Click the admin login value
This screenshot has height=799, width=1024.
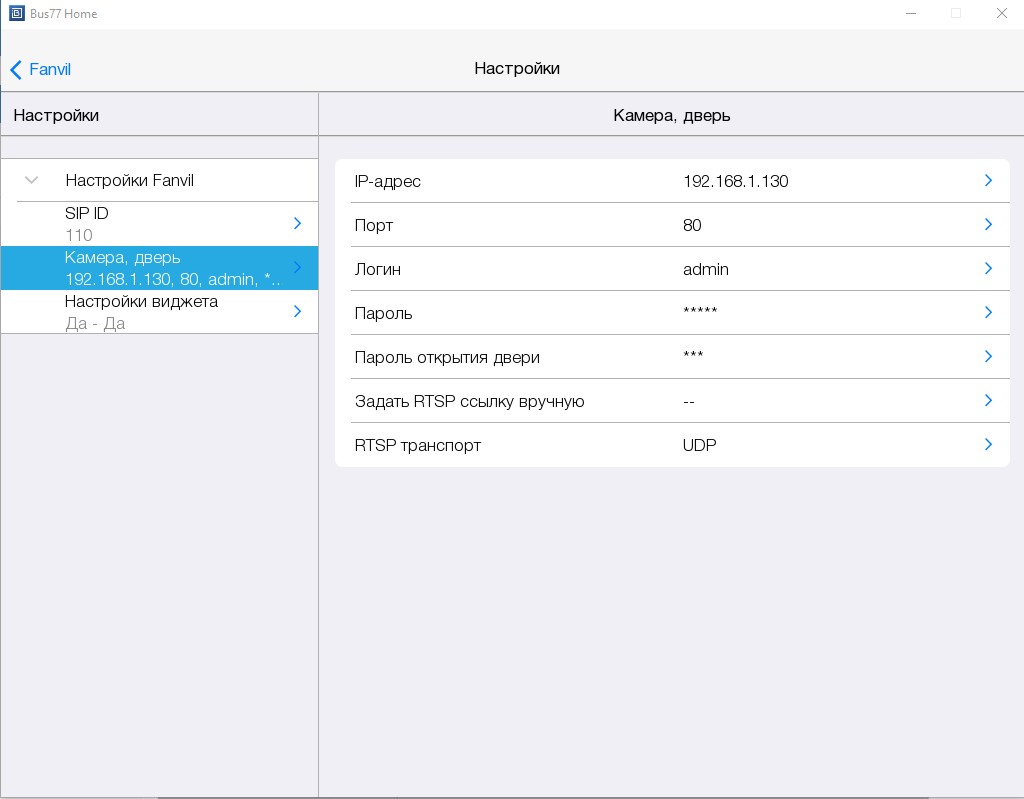(706, 269)
